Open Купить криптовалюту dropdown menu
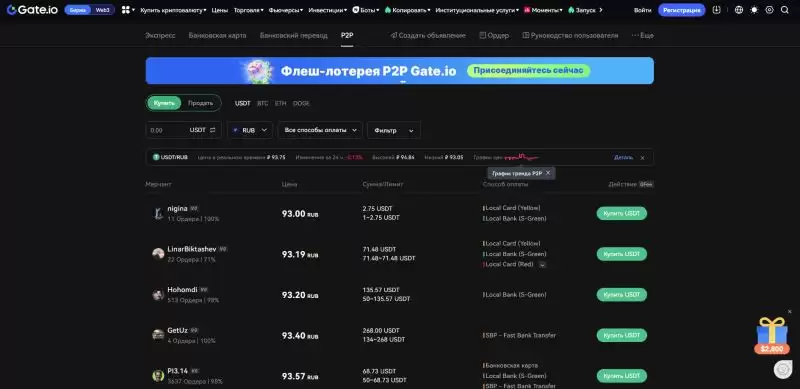This screenshot has height=389, width=800. tap(173, 10)
